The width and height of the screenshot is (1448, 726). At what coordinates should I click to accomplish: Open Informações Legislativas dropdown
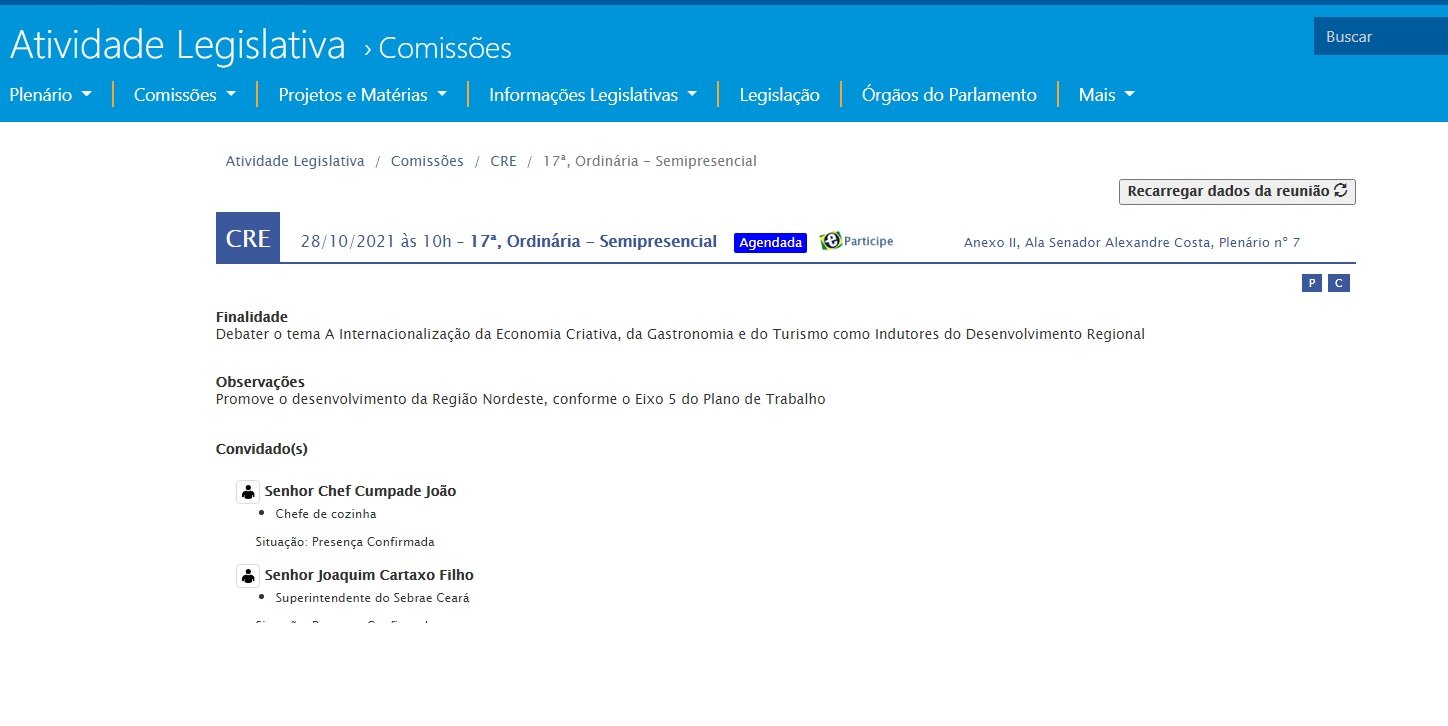[x=593, y=95]
